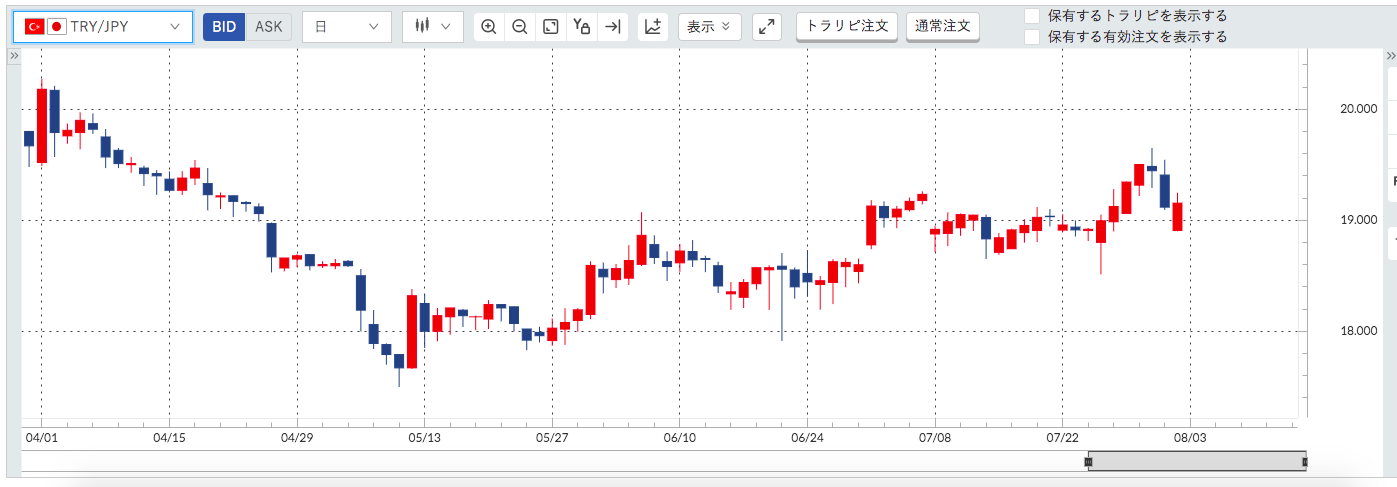Click the left handle of range scrollbar
This screenshot has height=487, width=1397.
coord(1089,461)
